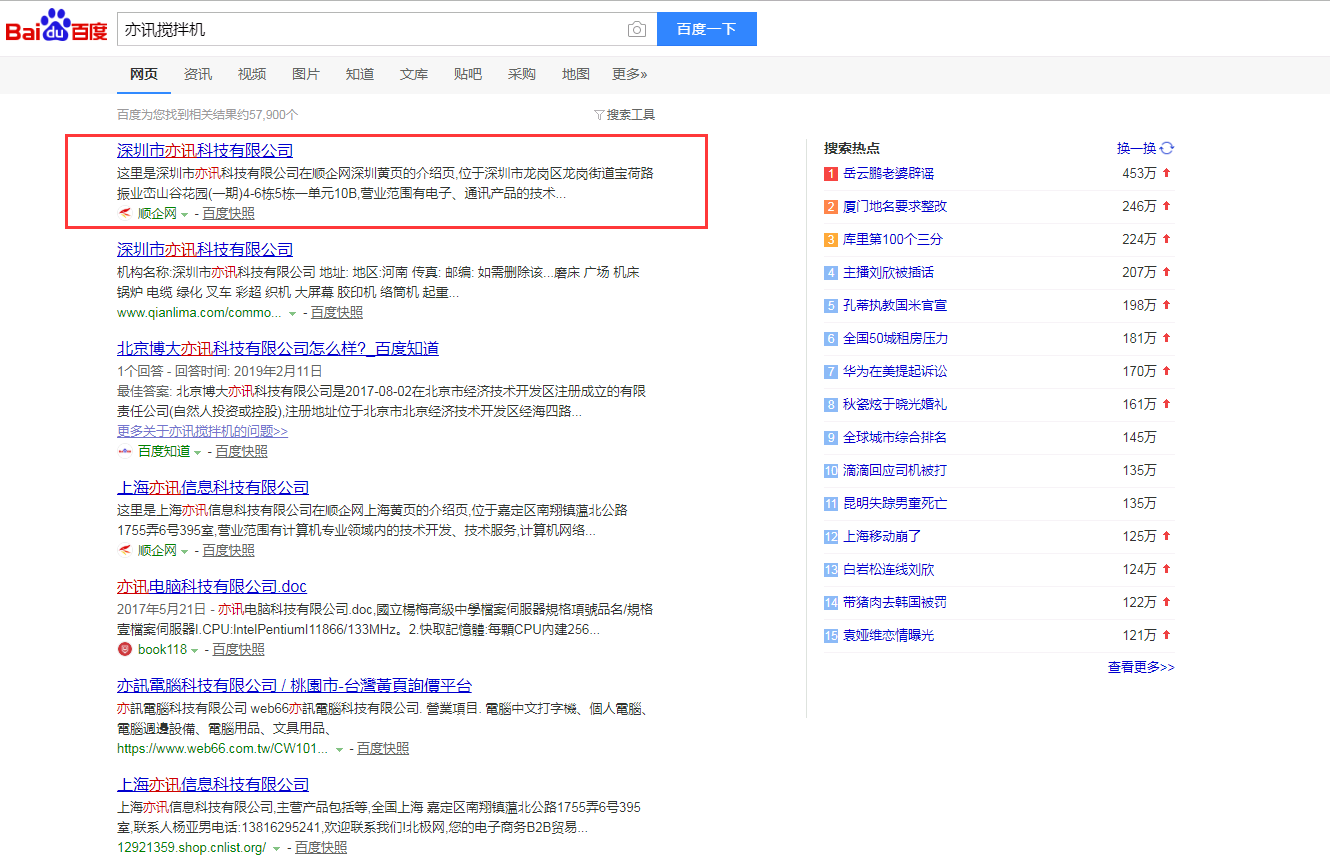Click 顺企网 favicon under 上海亦讯 result
The width and height of the screenshot is (1330, 862).
click(124, 550)
